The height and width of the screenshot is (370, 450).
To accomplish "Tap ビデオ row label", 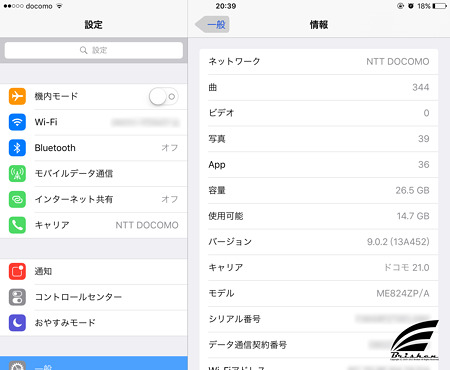I will point(221,113).
